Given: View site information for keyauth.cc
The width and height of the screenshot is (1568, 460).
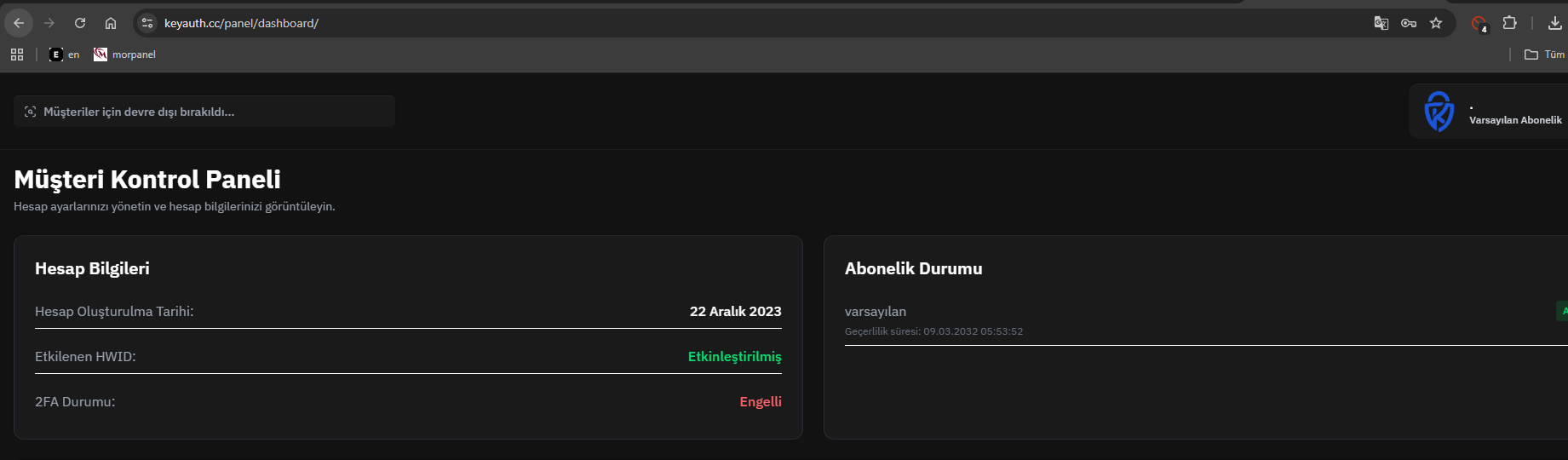Looking at the screenshot, I should [x=147, y=23].
